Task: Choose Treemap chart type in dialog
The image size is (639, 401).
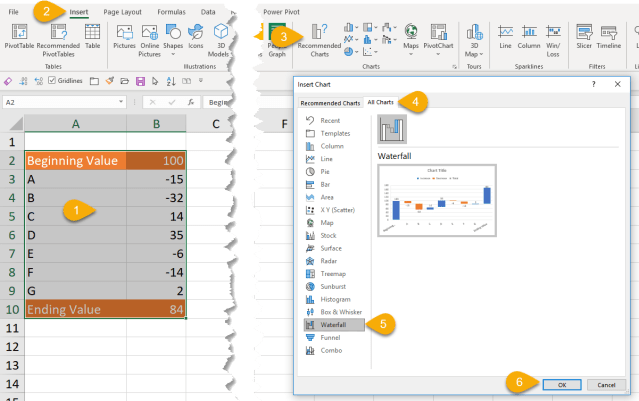Action: click(x=333, y=273)
